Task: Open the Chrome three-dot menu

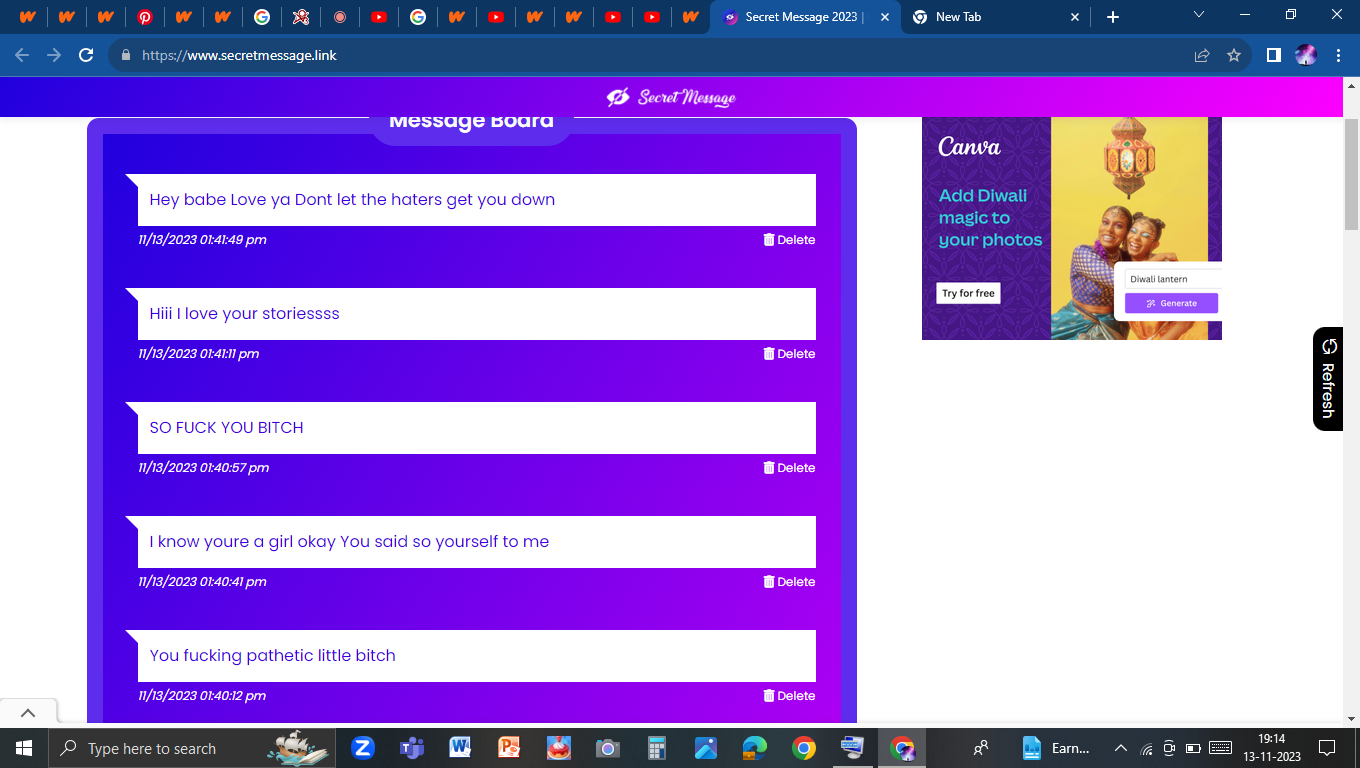Action: tap(1338, 55)
